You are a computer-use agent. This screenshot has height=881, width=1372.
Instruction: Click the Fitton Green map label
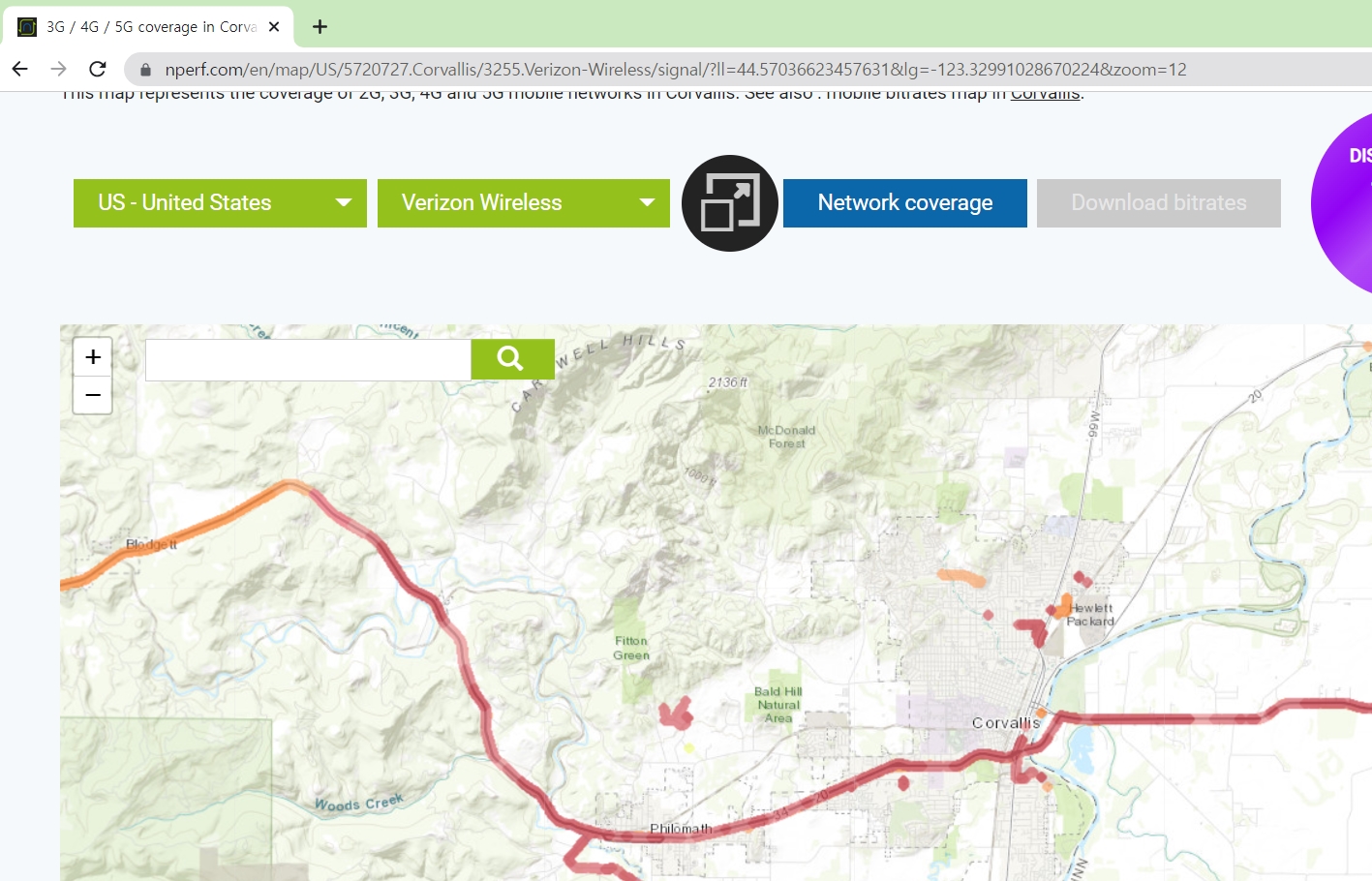tap(631, 648)
